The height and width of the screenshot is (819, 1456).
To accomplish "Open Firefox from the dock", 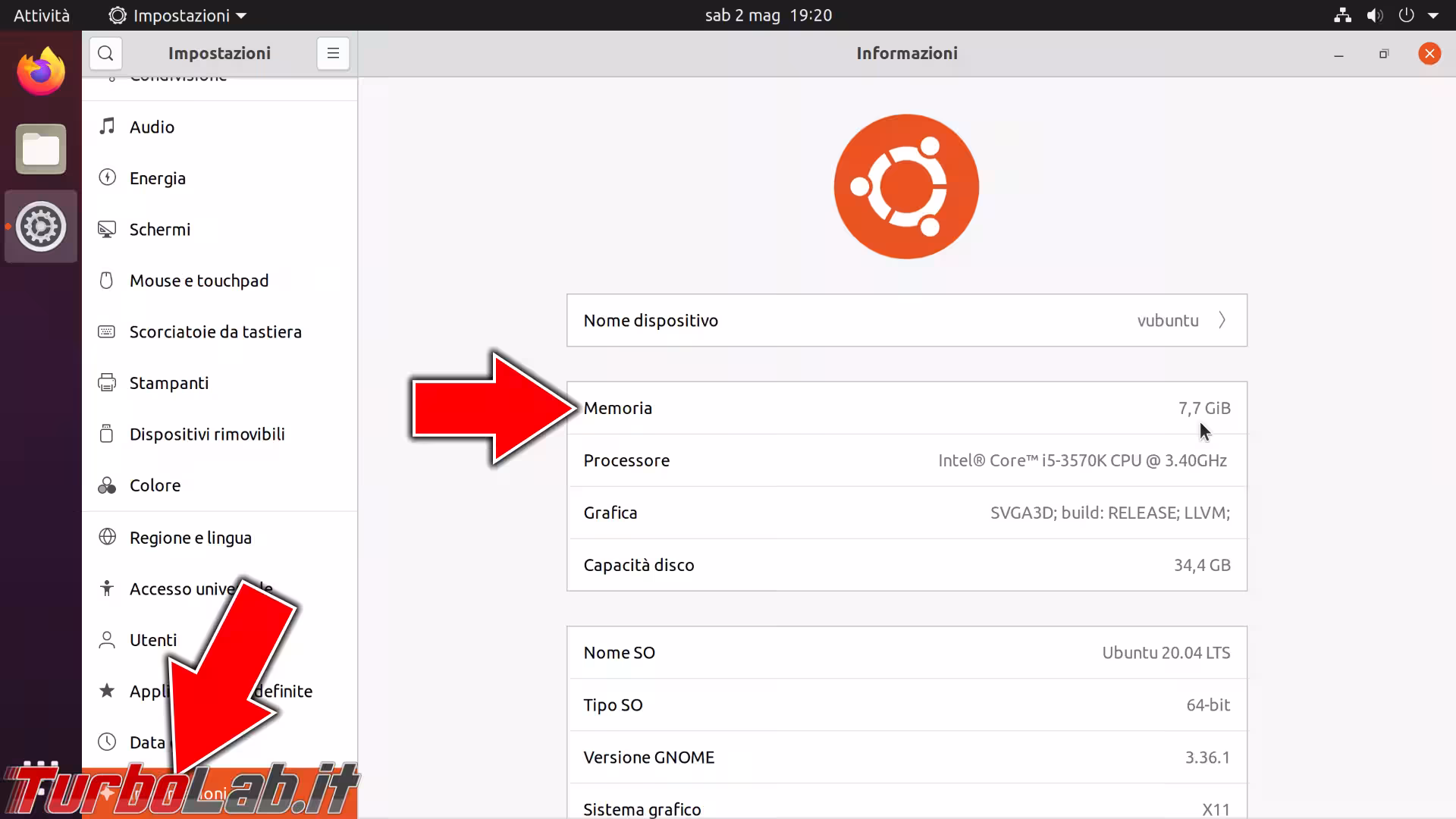I will [x=41, y=72].
